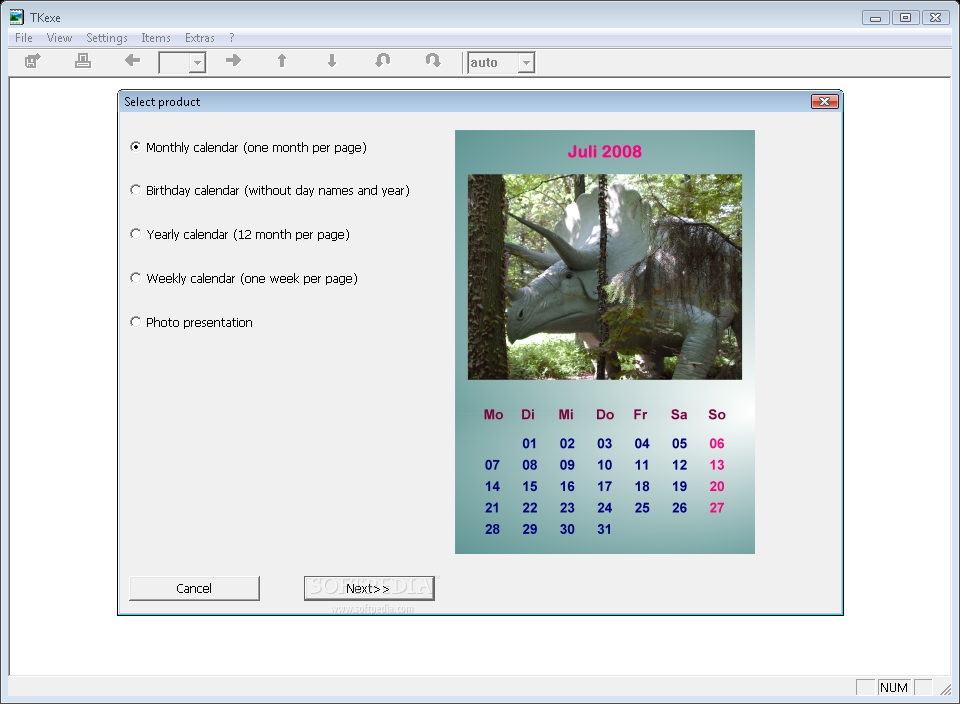This screenshot has width=960, height=704.
Task: Click the undo toolbar icon
Action: point(383,60)
